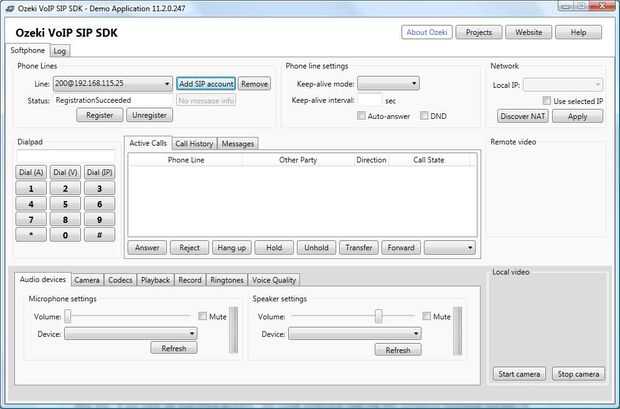The image size is (620, 409).
Task: Open Help from the header
Action: (x=578, y=32)
